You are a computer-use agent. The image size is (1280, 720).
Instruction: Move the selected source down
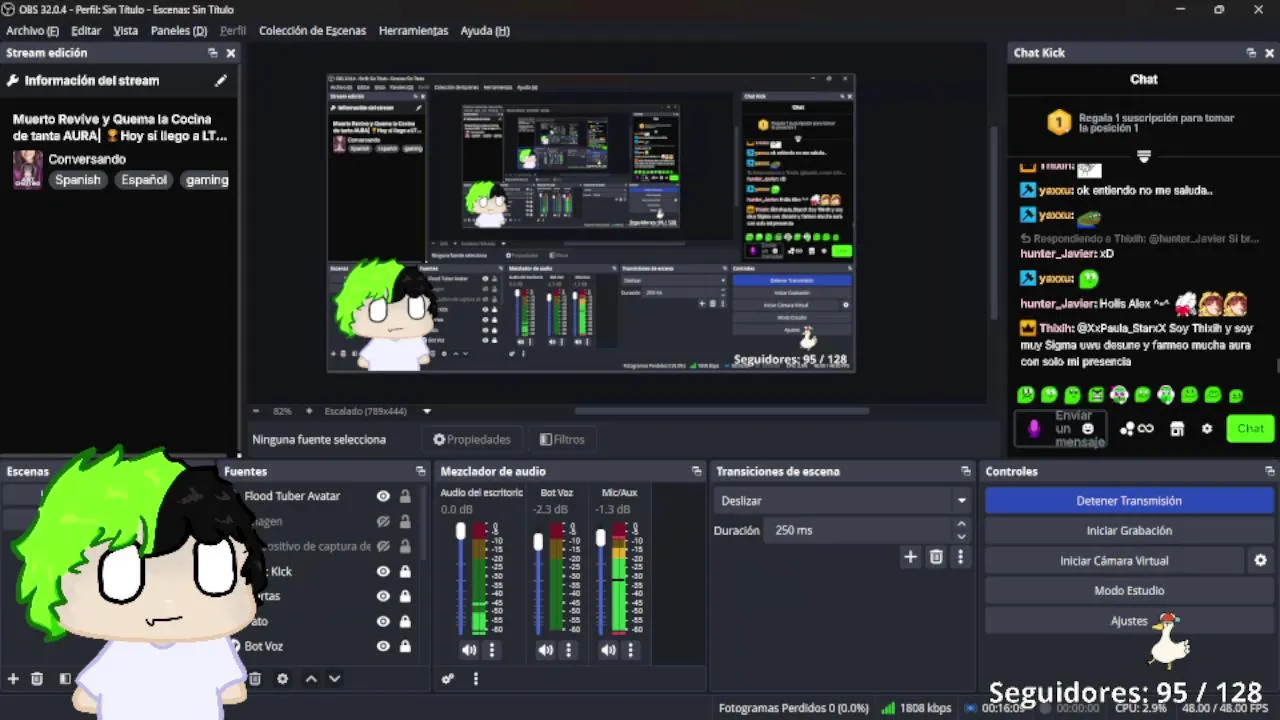[334, 678]
